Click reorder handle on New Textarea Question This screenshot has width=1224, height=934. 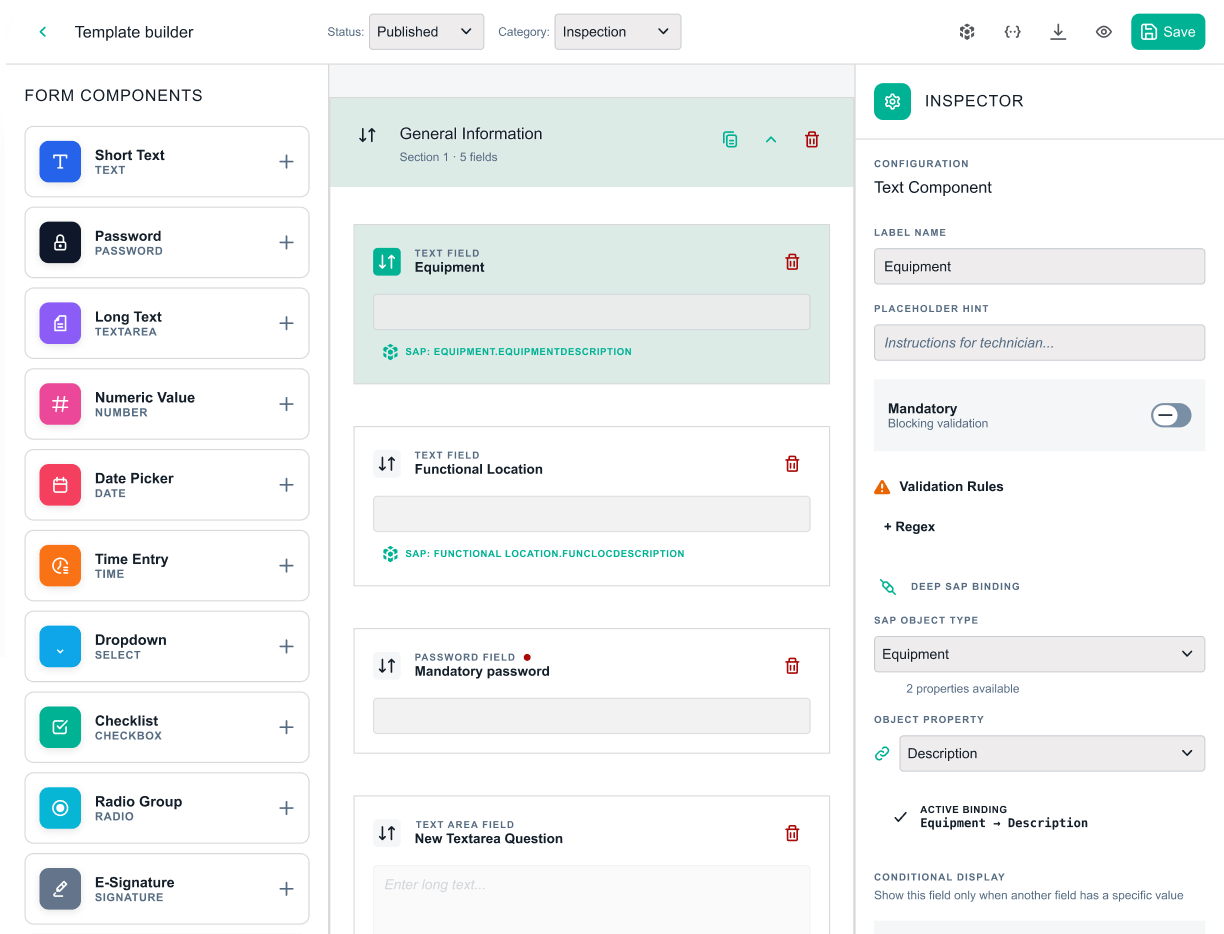387,832
